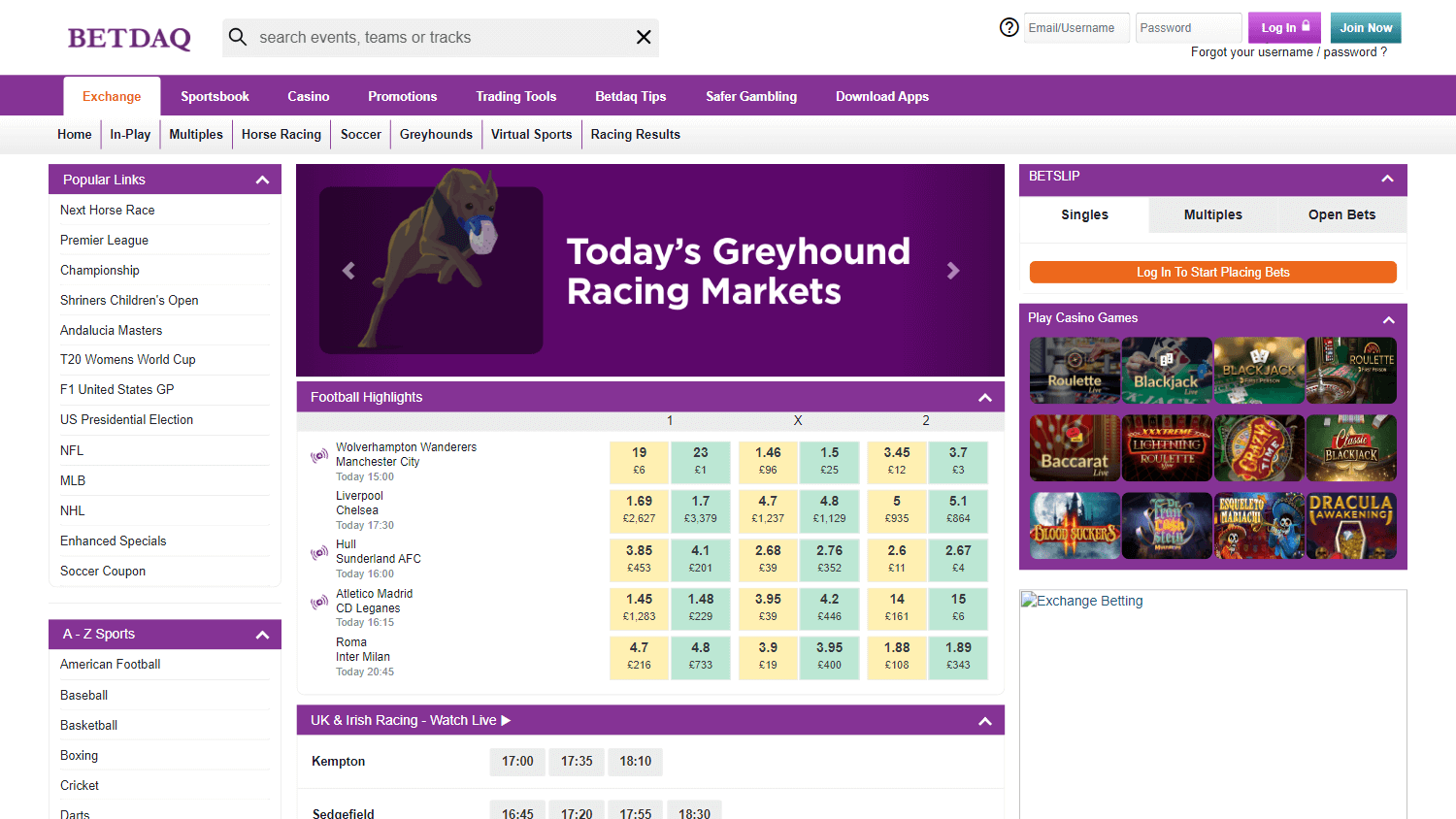Screen dimensions: 1456x819
Task: Open Today's Greyhound Racing Markets banner
Action: click(x=650, y=271)
